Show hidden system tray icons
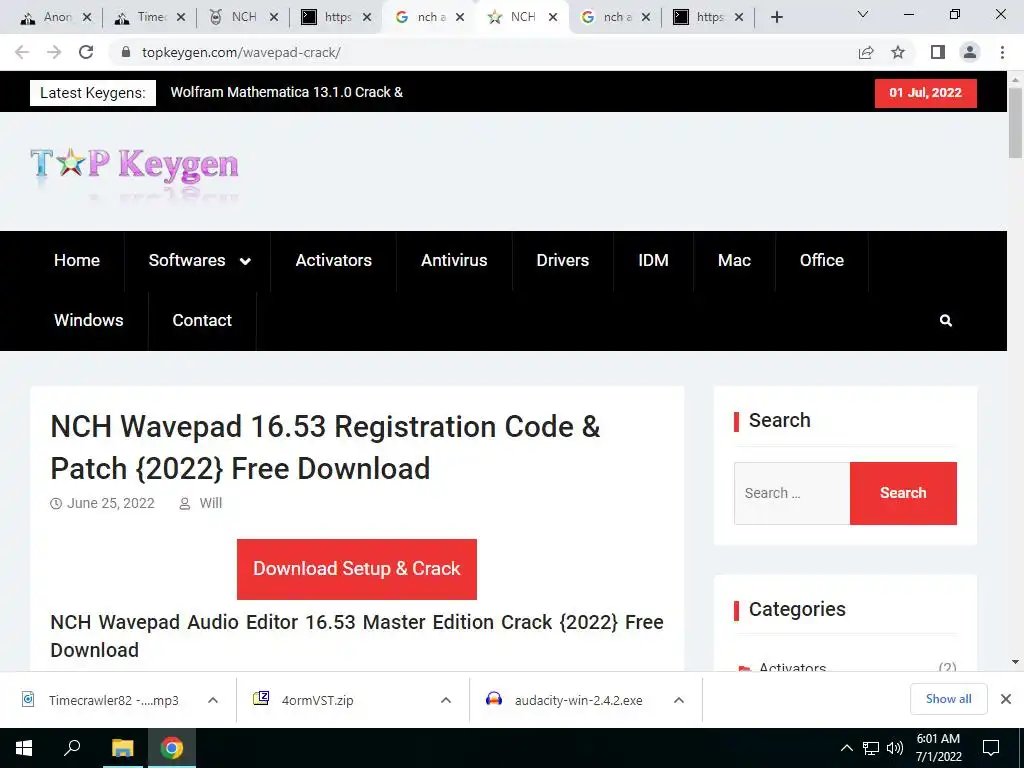Screen dimensions: 1024x768 tap(846, 748)
